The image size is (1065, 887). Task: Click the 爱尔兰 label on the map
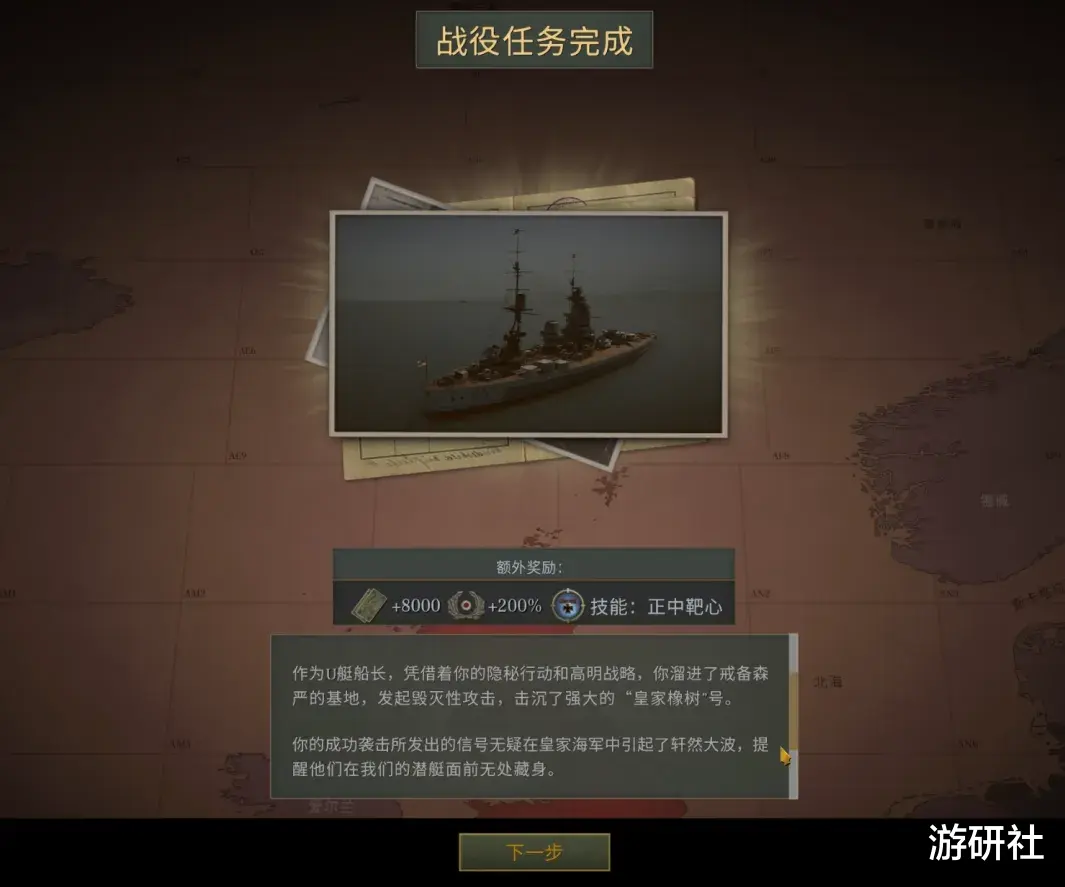tap(330, 808)
